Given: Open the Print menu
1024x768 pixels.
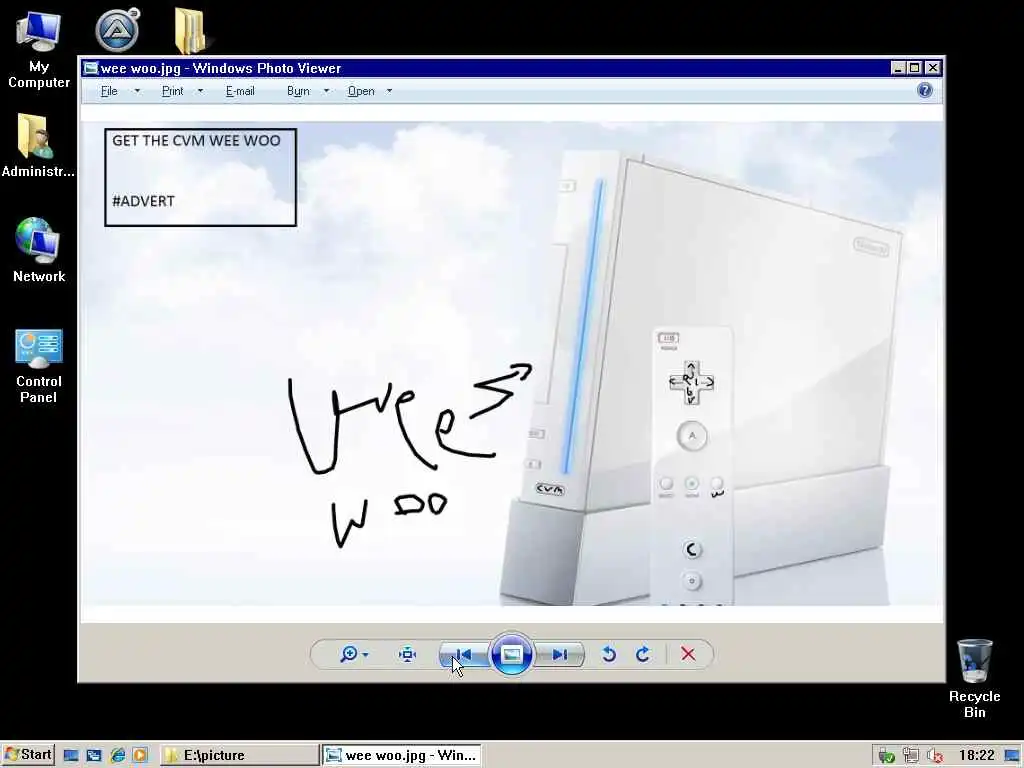Looking at the screenshot, I should [172, 91].
